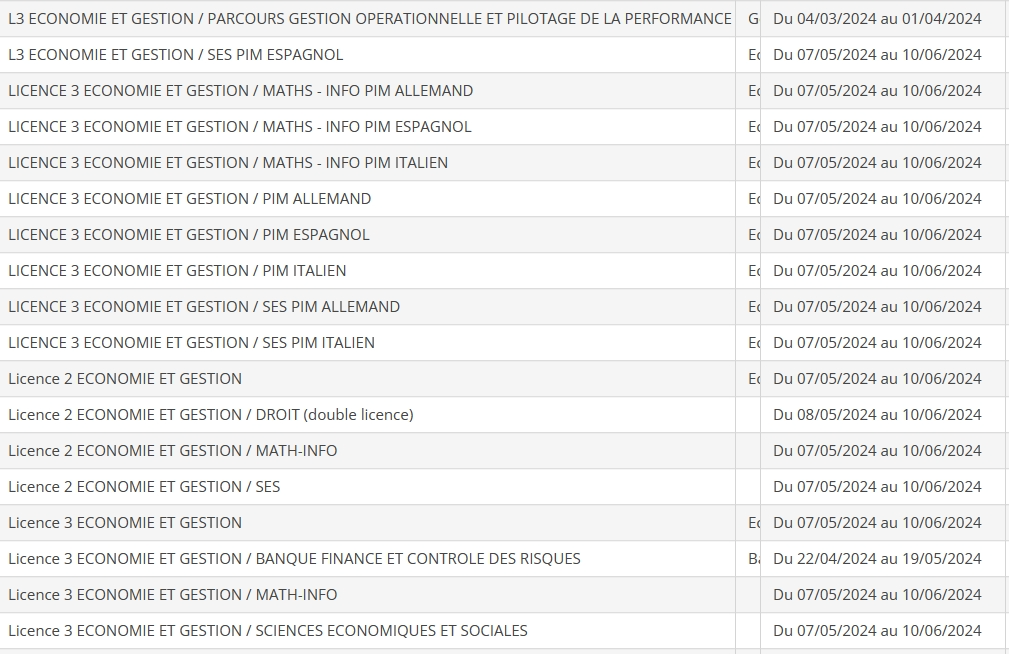This screenshot has width=1009, height=654.
Task: Click Licence 2 Economie et Gestion / MATH-INFO
Action: [502, 451]
